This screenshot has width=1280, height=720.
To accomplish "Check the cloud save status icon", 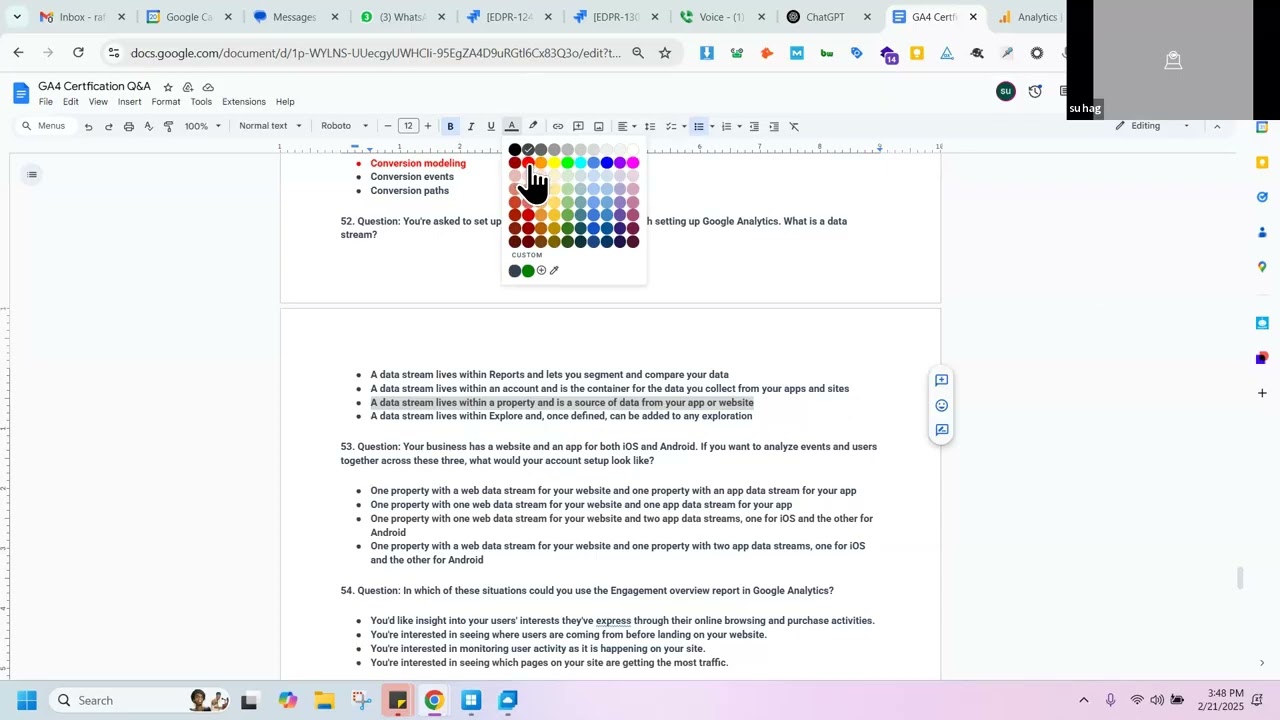I will (x=208, y=87).
